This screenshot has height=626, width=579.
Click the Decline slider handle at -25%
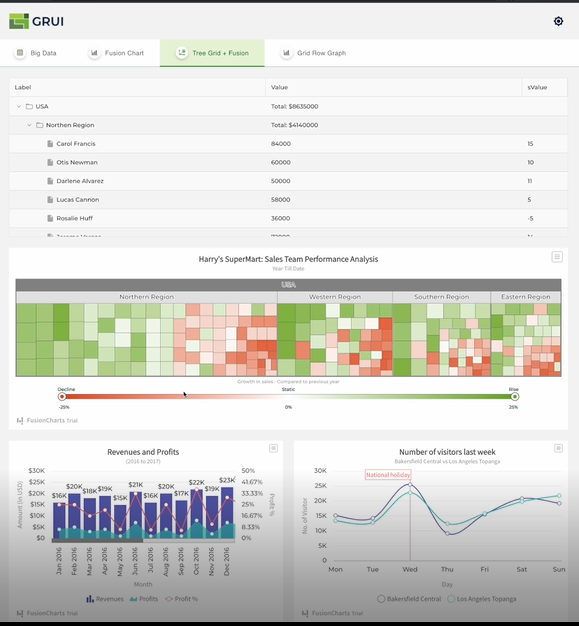click(62, 396)
